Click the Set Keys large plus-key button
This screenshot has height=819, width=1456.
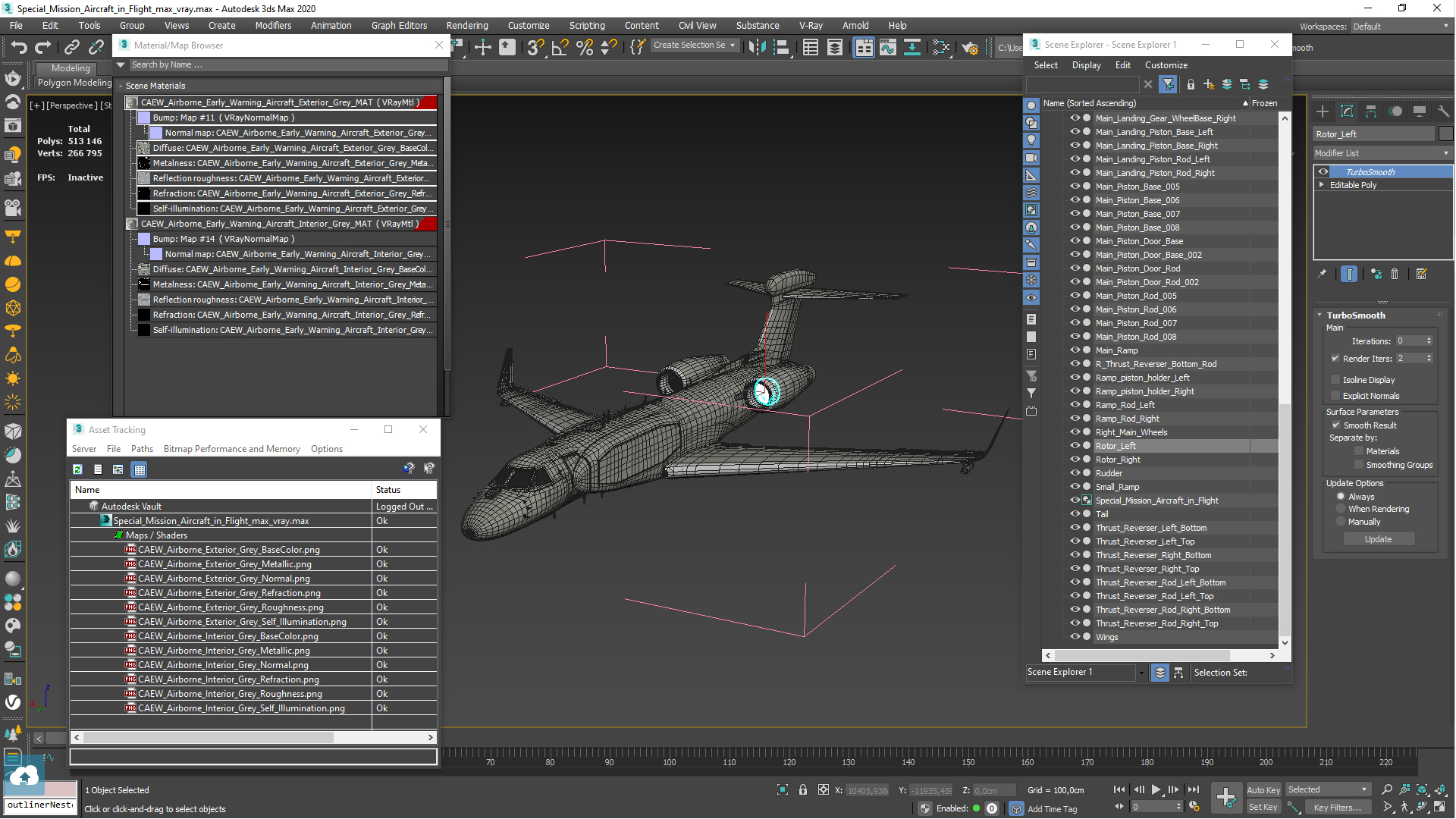click(1226, 797)
